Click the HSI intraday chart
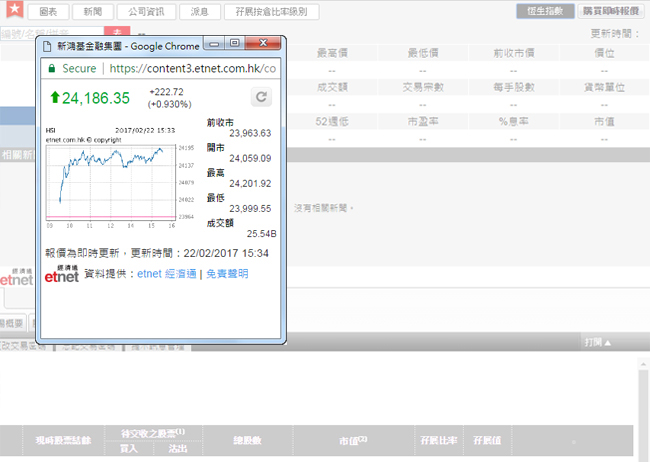The height and width of the screenshot is (462, 650). tap(111, 182)
